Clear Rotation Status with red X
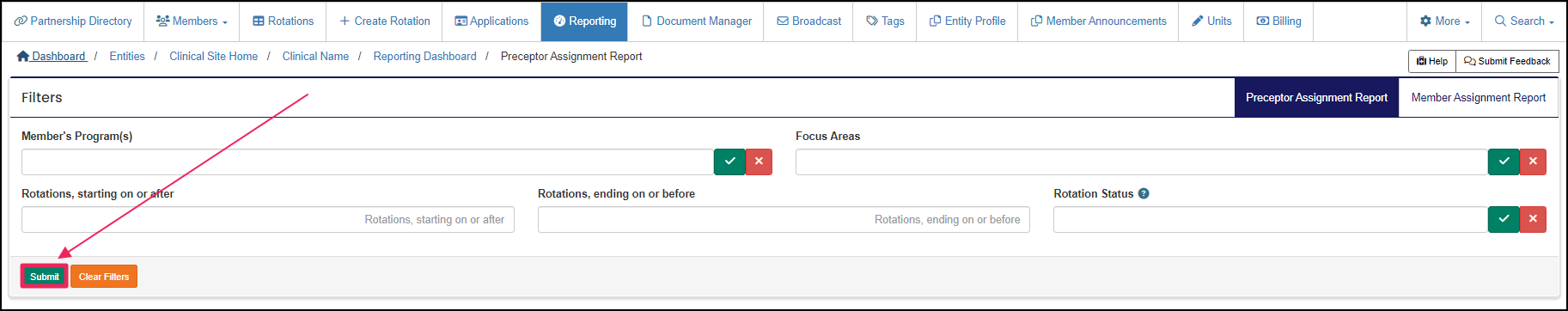 (1533, 219)
